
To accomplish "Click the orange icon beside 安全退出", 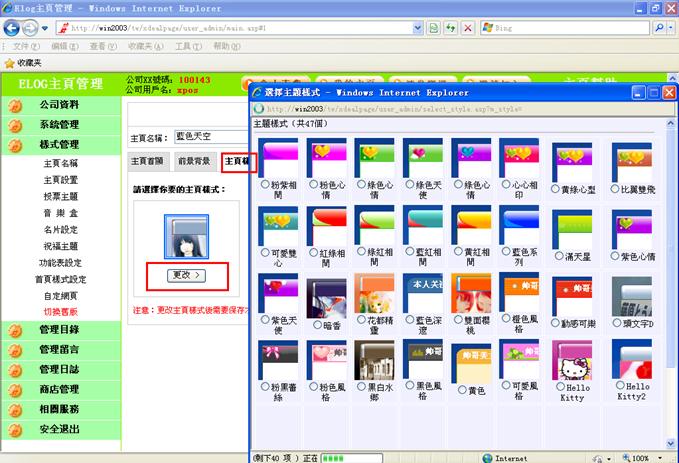I will click(x=15, y=429).
